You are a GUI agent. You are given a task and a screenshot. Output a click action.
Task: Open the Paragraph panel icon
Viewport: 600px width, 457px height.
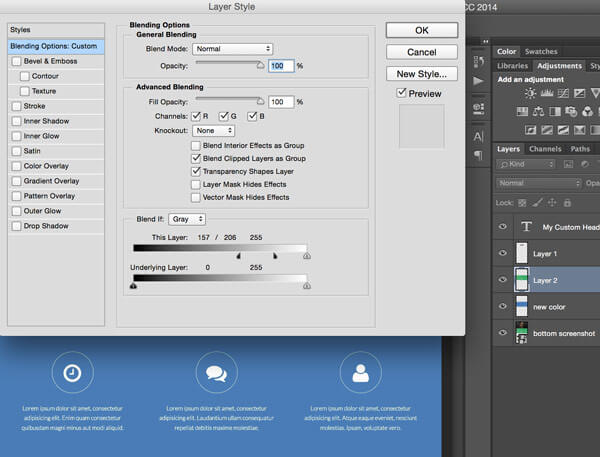[x=478, y=155]
